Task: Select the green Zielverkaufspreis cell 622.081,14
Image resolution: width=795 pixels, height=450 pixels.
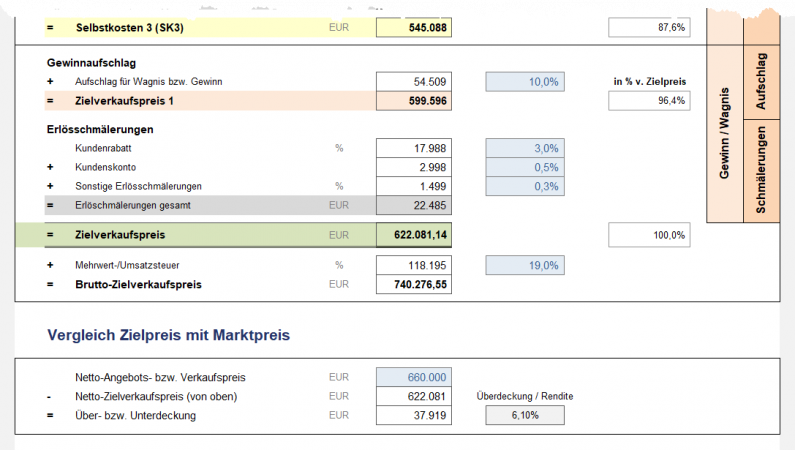Action: [x=414, y=235]
